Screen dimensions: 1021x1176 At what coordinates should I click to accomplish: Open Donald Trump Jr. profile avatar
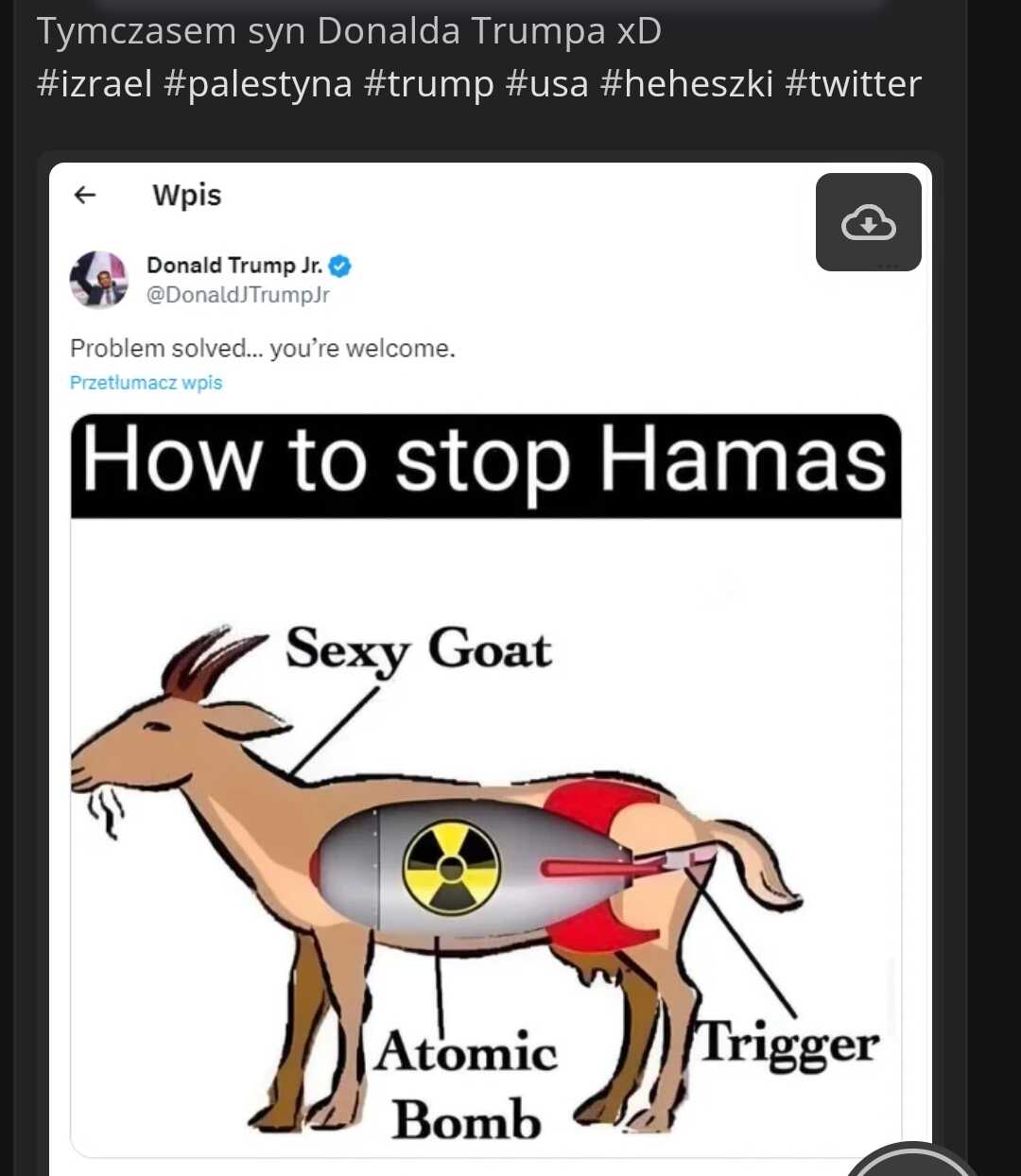(x=98, y=280)
